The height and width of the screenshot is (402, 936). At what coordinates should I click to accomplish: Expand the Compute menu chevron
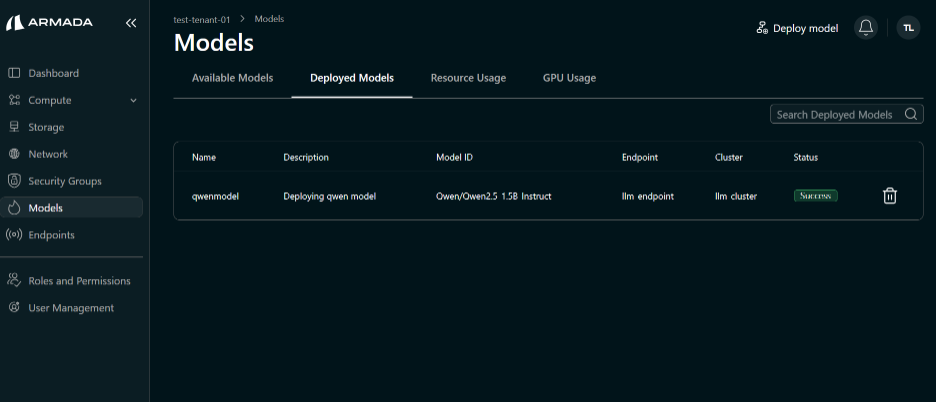pyautogui.click(x=134, y=100)
